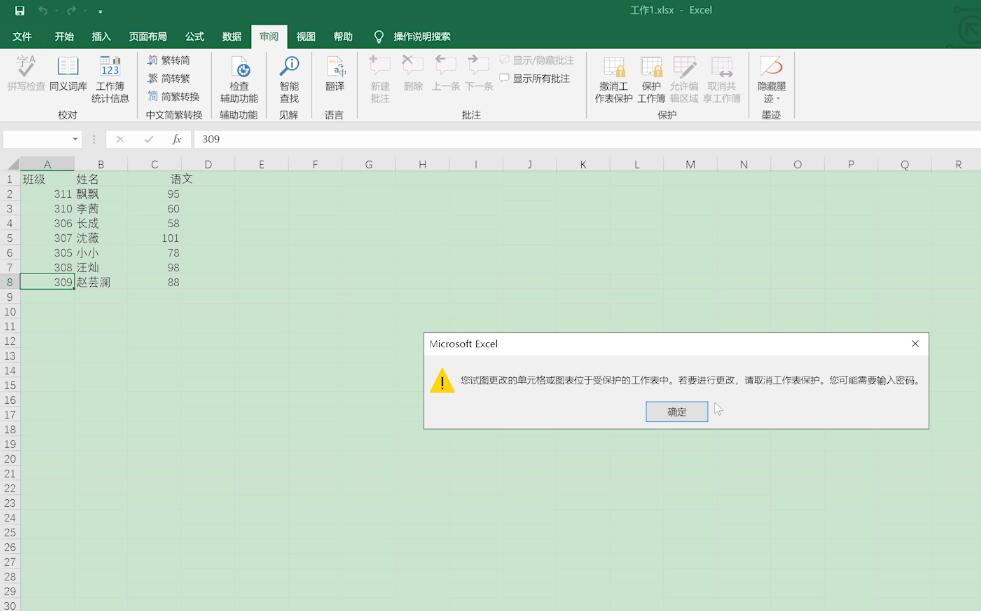Click the class cell 311
The image size is (981, 611).
(x=47, y=194)
